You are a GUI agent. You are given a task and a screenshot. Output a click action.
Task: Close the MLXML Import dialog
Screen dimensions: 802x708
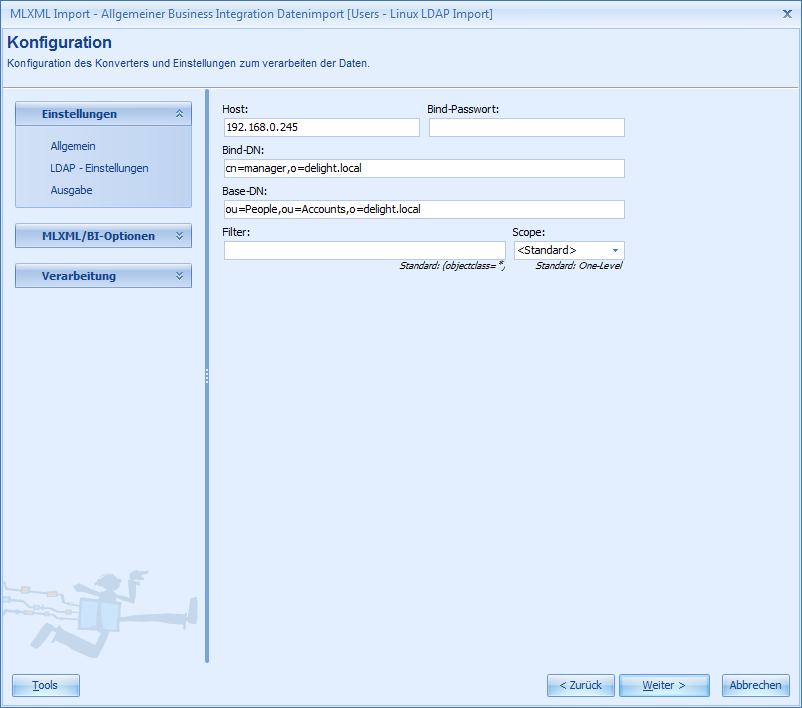[x=788, y=14]
